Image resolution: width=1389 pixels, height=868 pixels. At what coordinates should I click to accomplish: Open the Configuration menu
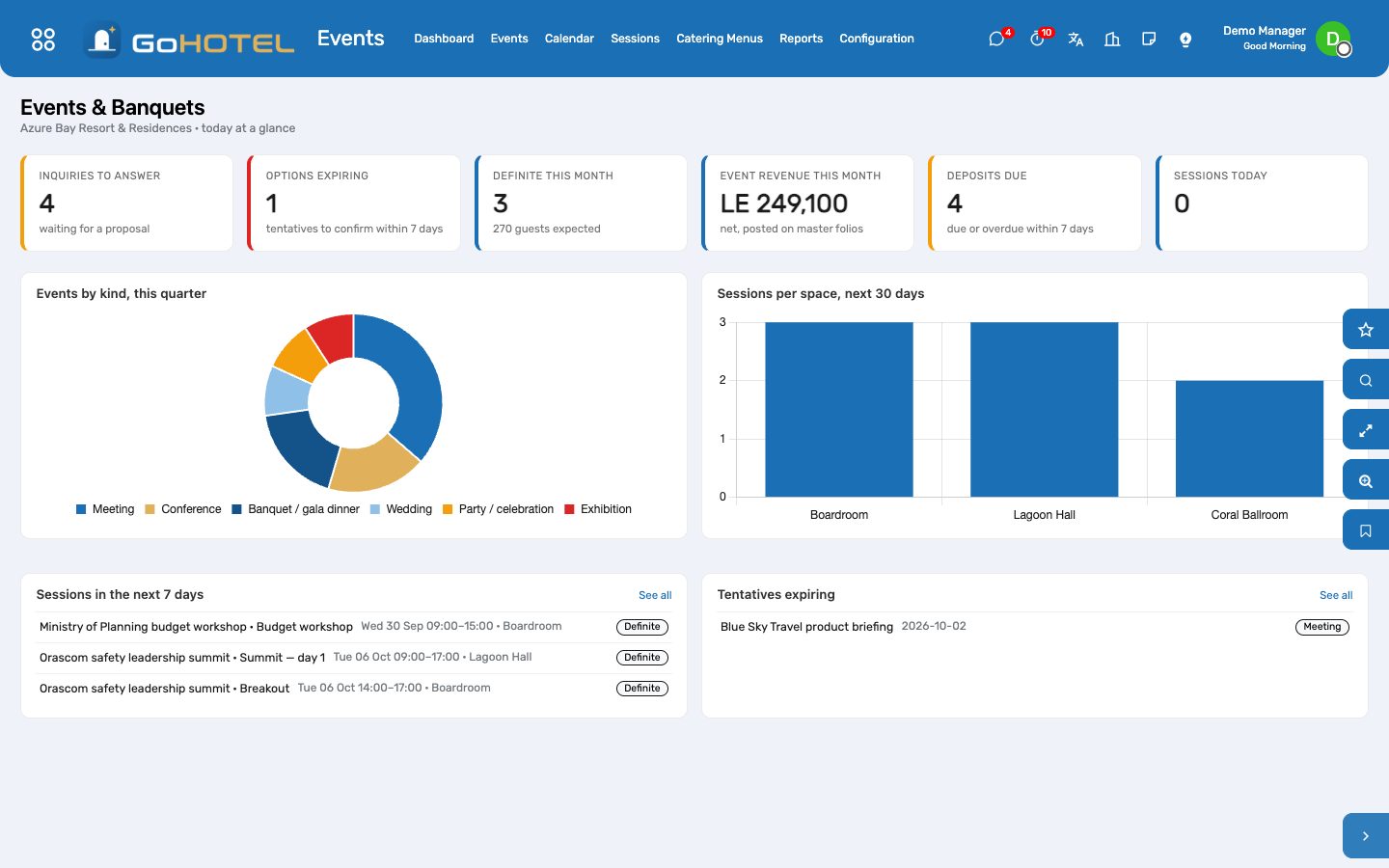click(x=877, y=39)
